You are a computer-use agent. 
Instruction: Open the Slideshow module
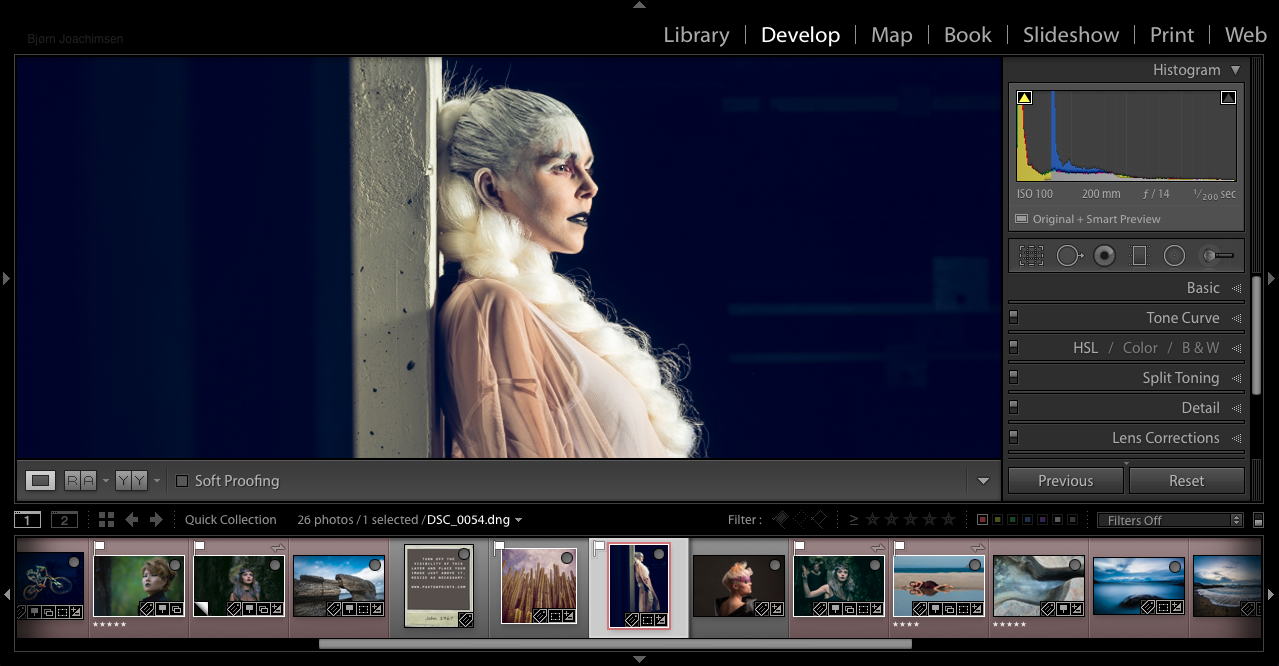(x=1070, y=35)
